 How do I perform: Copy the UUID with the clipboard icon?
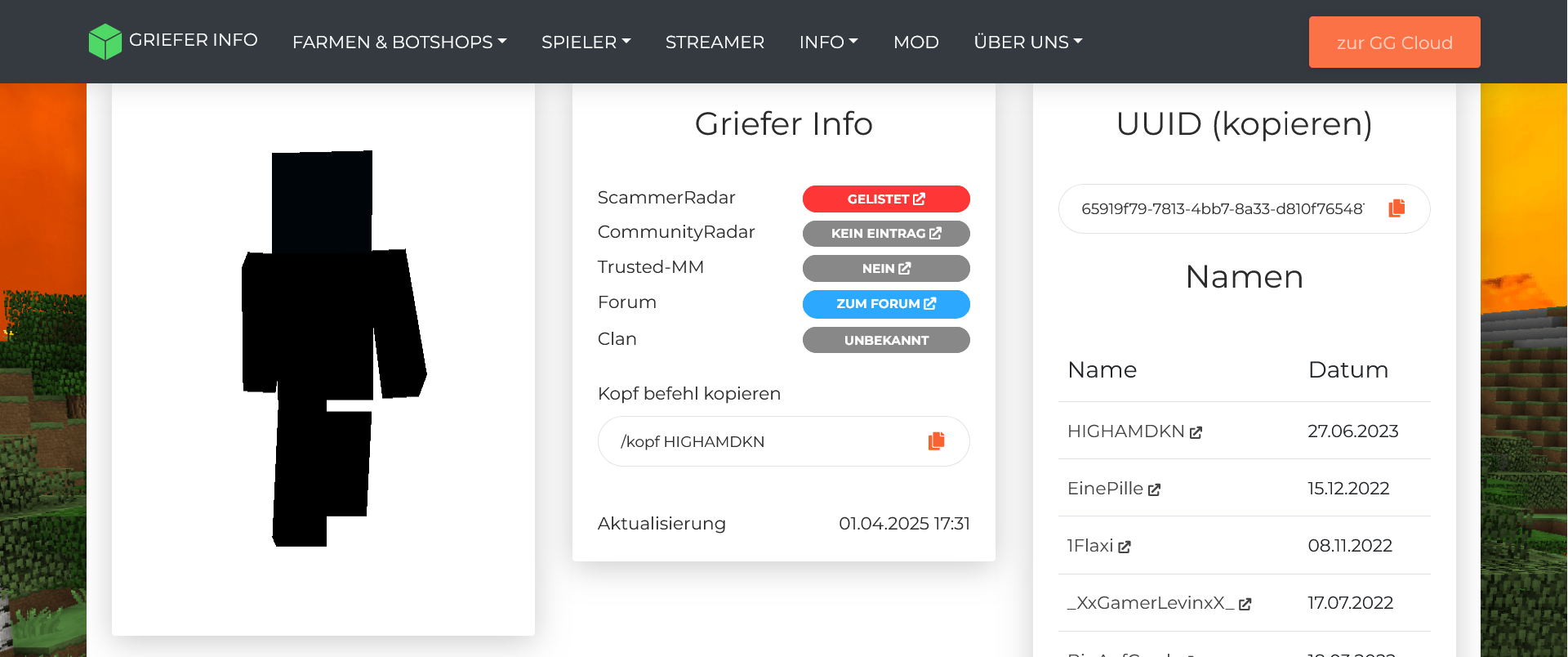(1396, 208)
